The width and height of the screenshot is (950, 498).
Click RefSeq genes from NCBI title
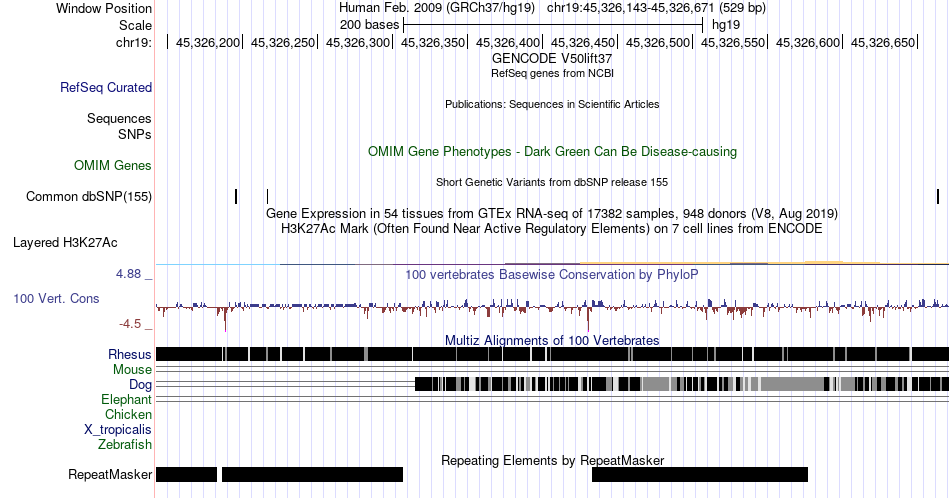(x=552, y=73)
